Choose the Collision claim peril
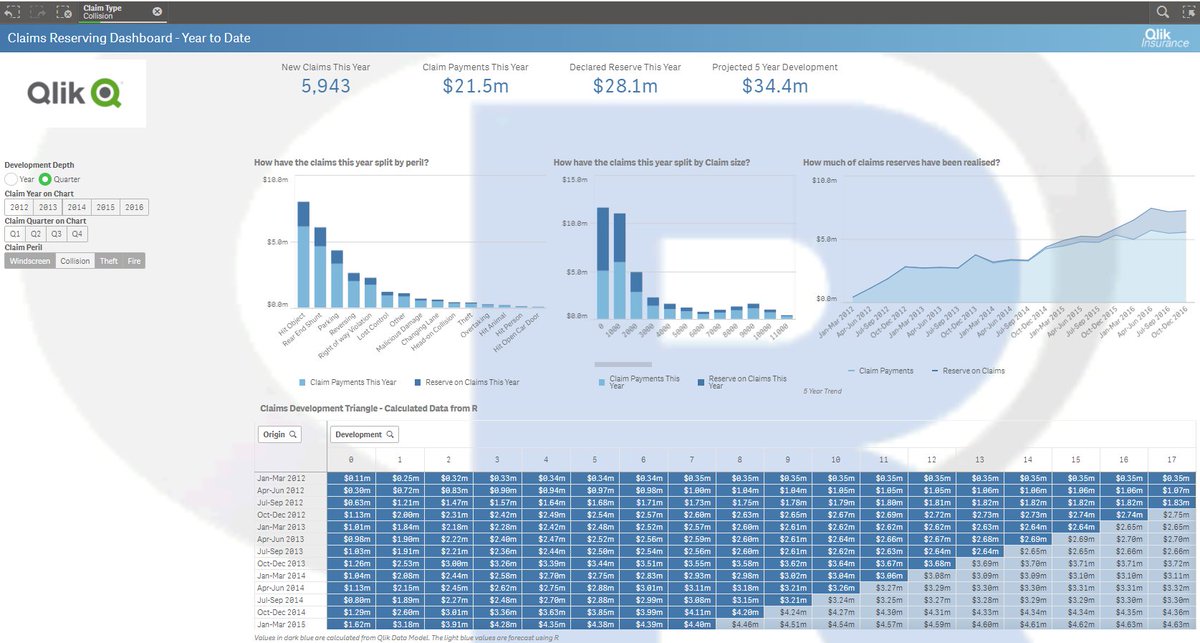 point(75,260)
